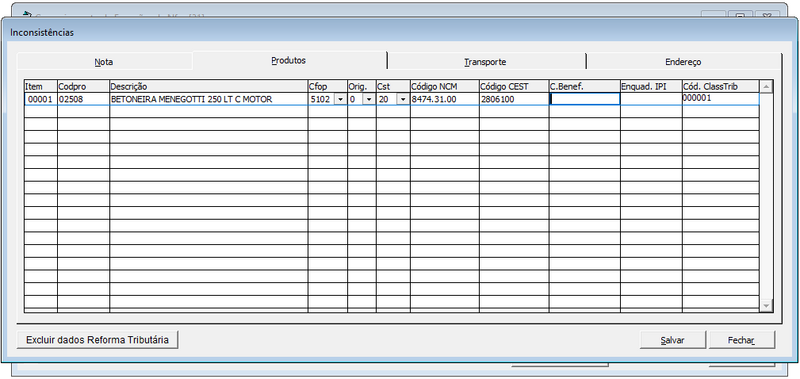Open the Cst dropdown showing 20
This screenshot has width=800, height=379.
click(403, 99)
